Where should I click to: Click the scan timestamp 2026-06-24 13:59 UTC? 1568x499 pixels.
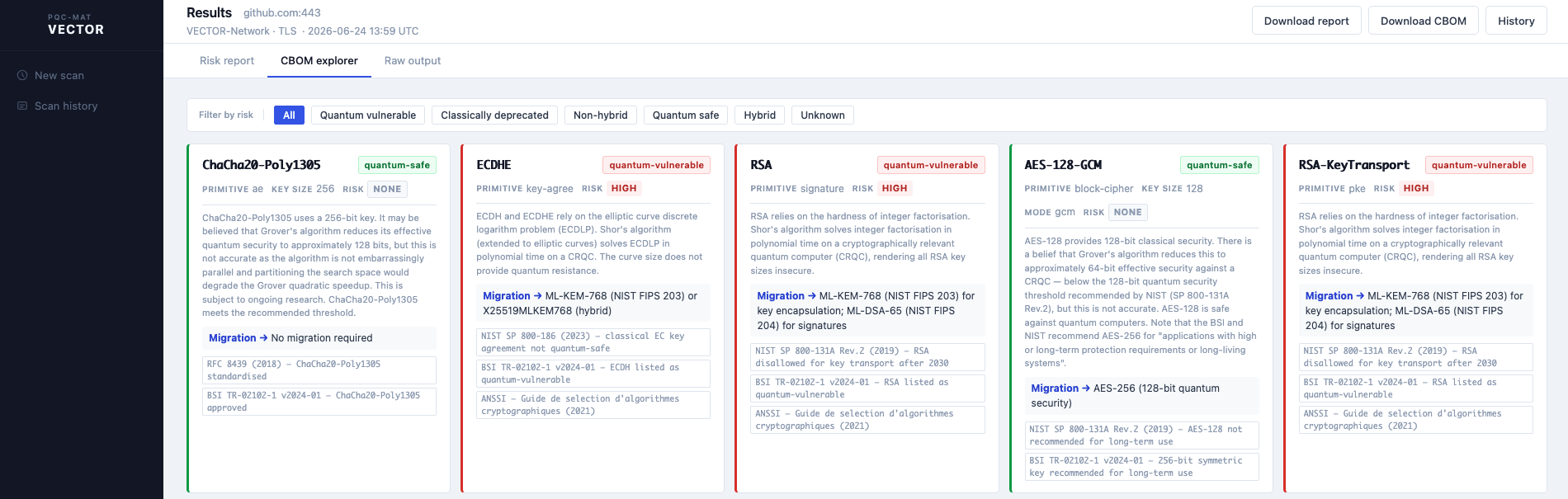click(363, 31)
